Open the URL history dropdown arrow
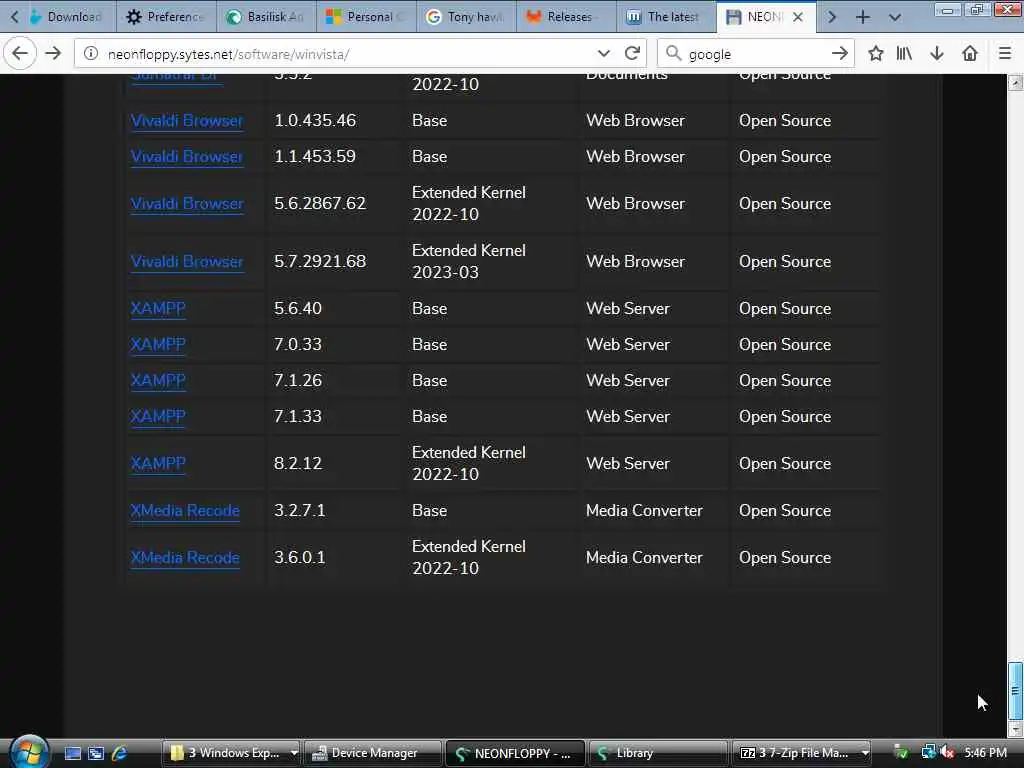The height and width of the screenshot is (768, 1024). (603, 54)
